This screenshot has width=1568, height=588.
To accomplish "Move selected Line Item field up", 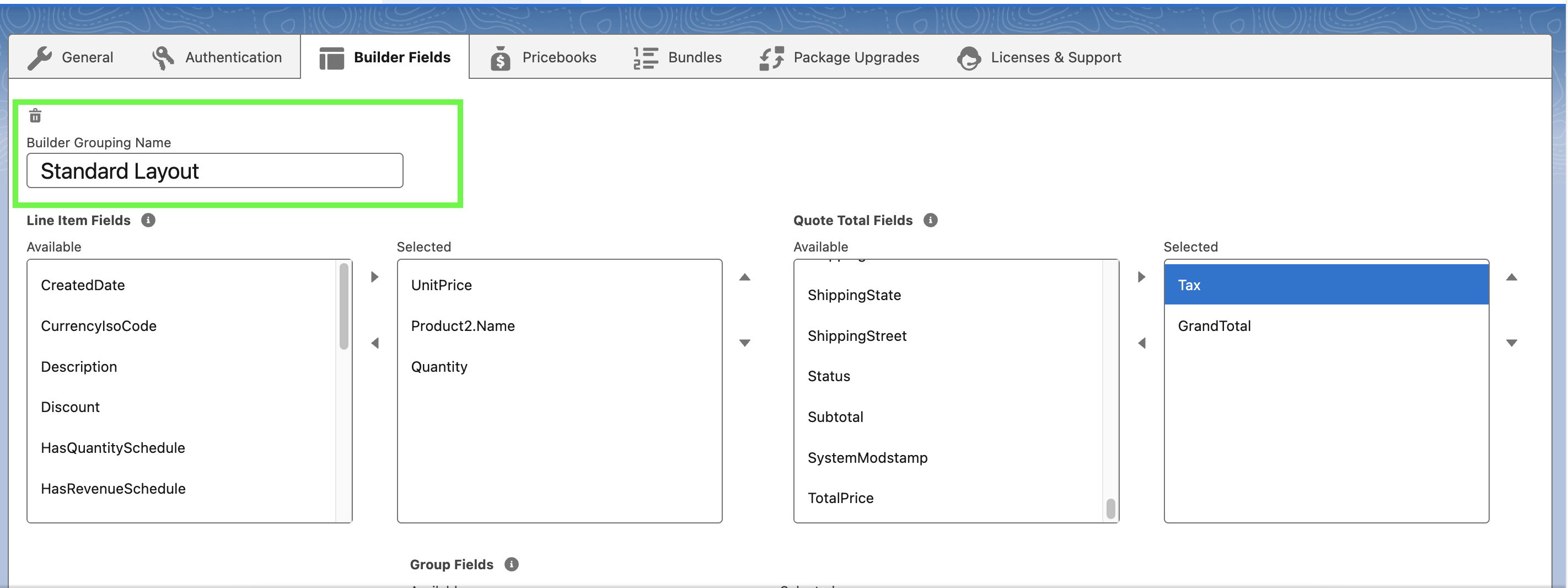I will point(744,277).
